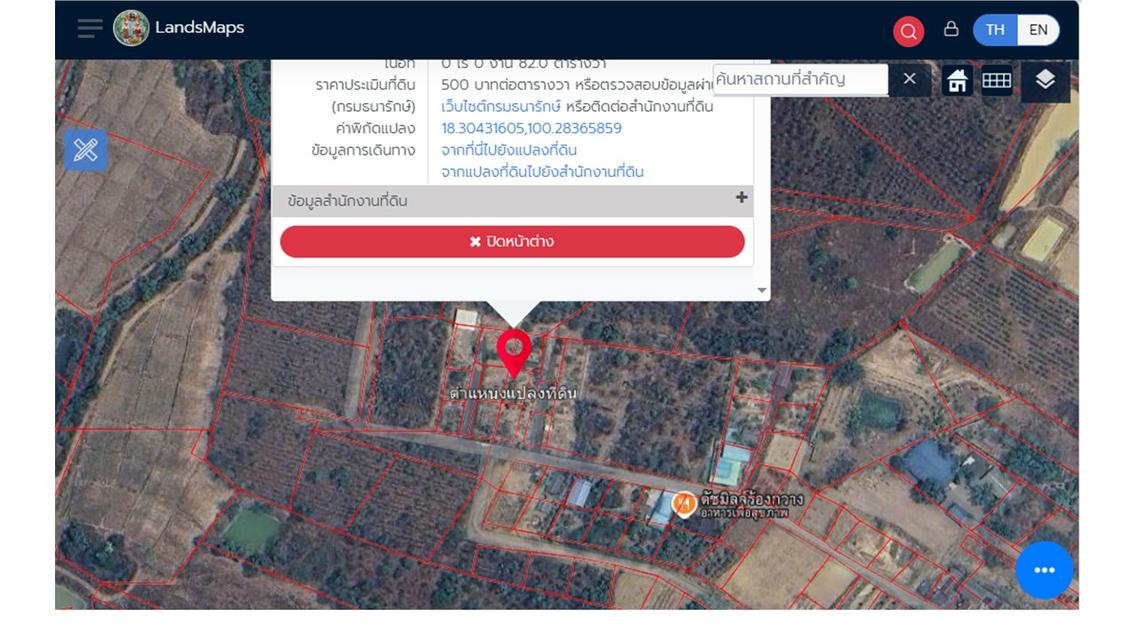Open the red search magnifier icon
The height and width of the screenshot is (640, 1137).
click(x=907, y=30)
